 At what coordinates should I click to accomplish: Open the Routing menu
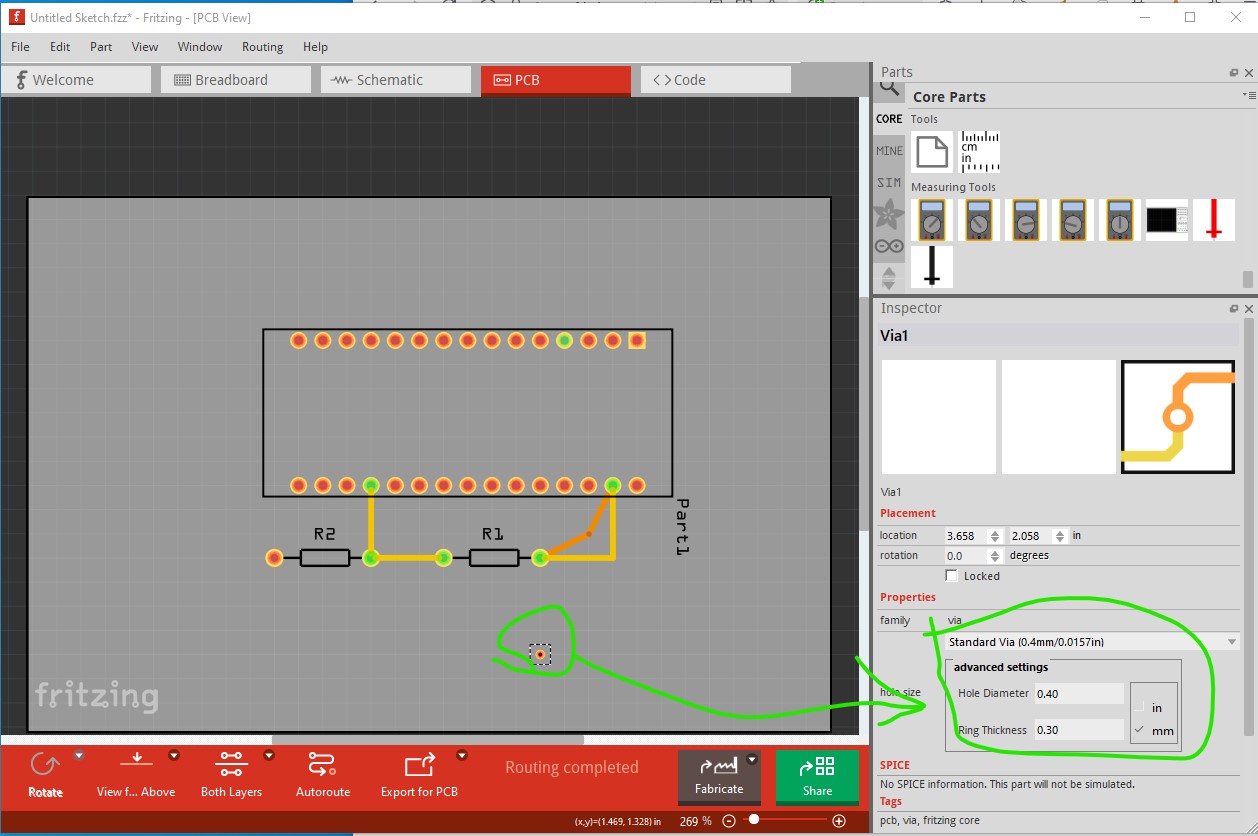coord(262,47)
